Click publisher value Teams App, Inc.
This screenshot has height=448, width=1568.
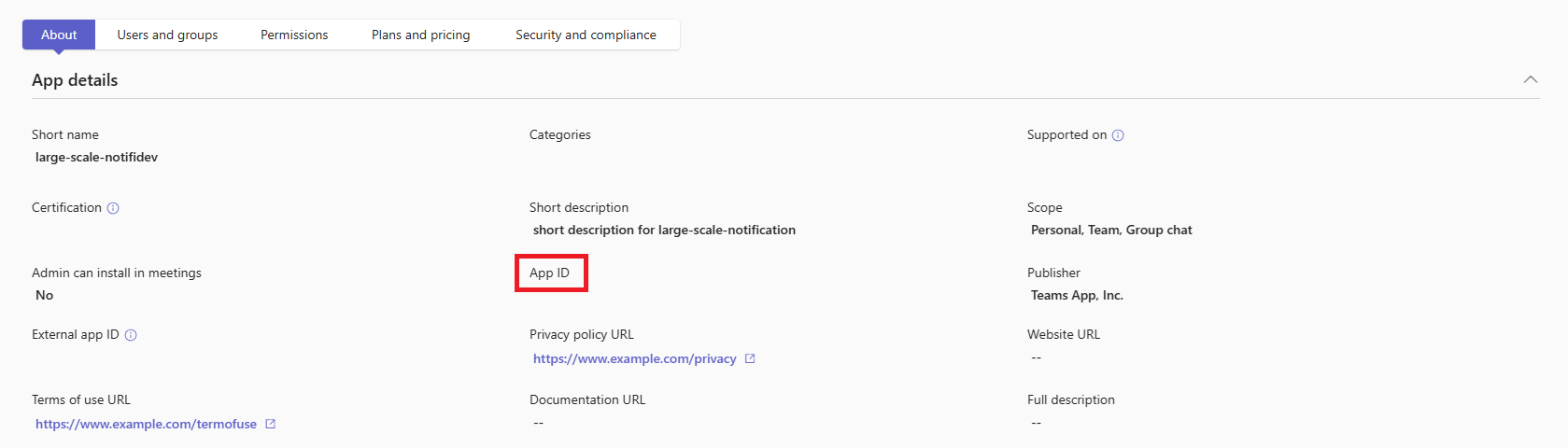pos(1077,295)
